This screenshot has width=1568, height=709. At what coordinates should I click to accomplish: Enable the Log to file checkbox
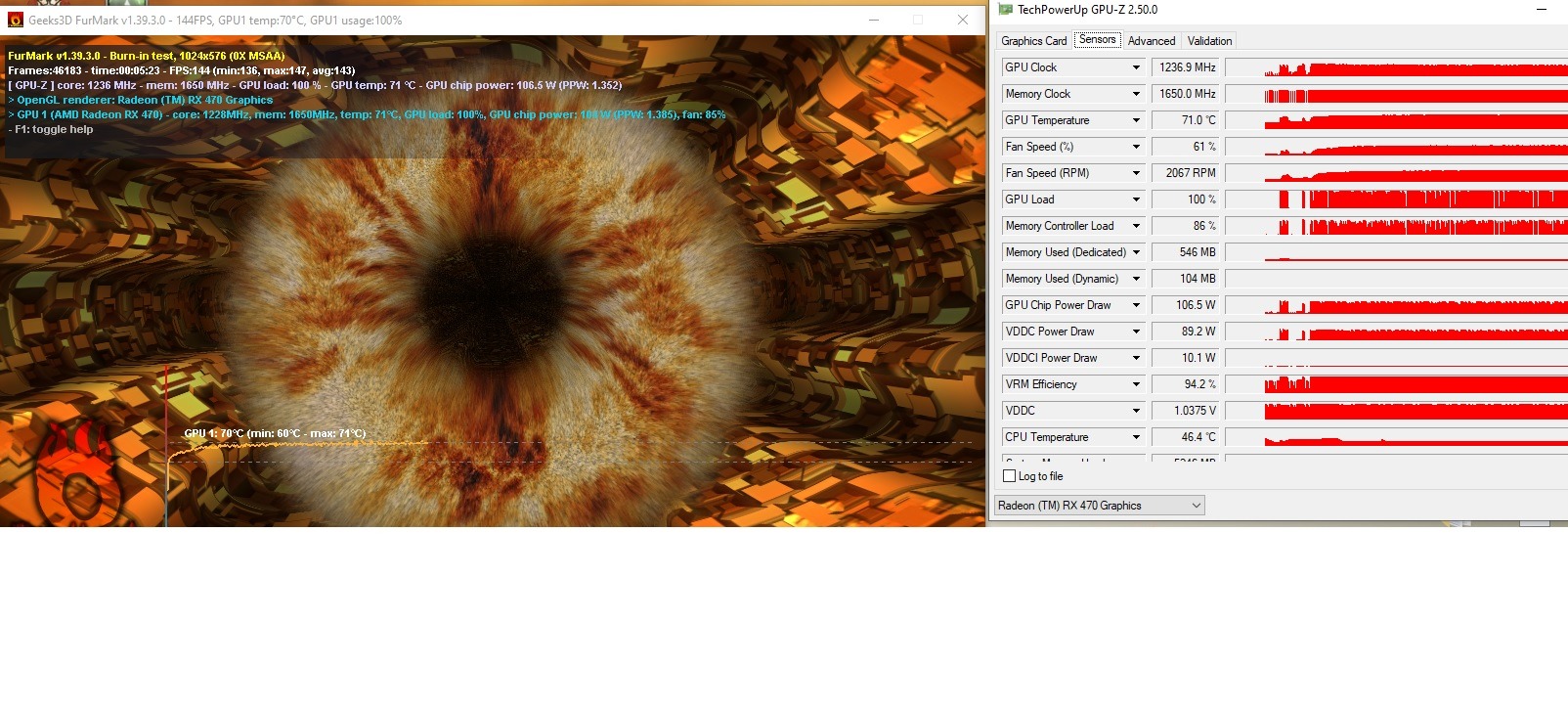(x=1010, y=476)
